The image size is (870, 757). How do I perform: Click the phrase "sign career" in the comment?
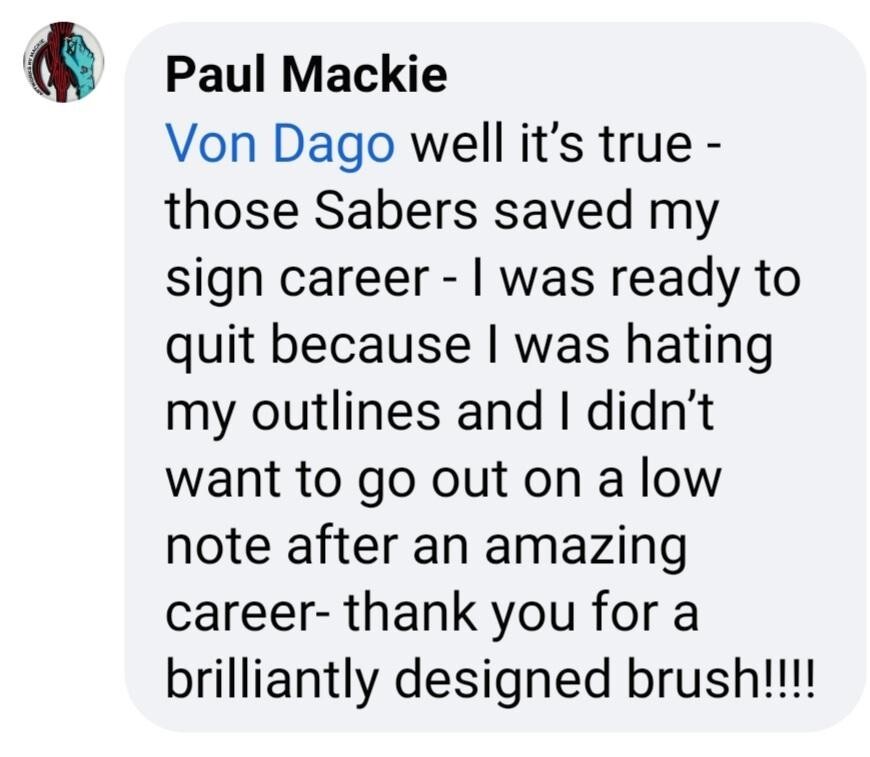(x=297, y=280)
